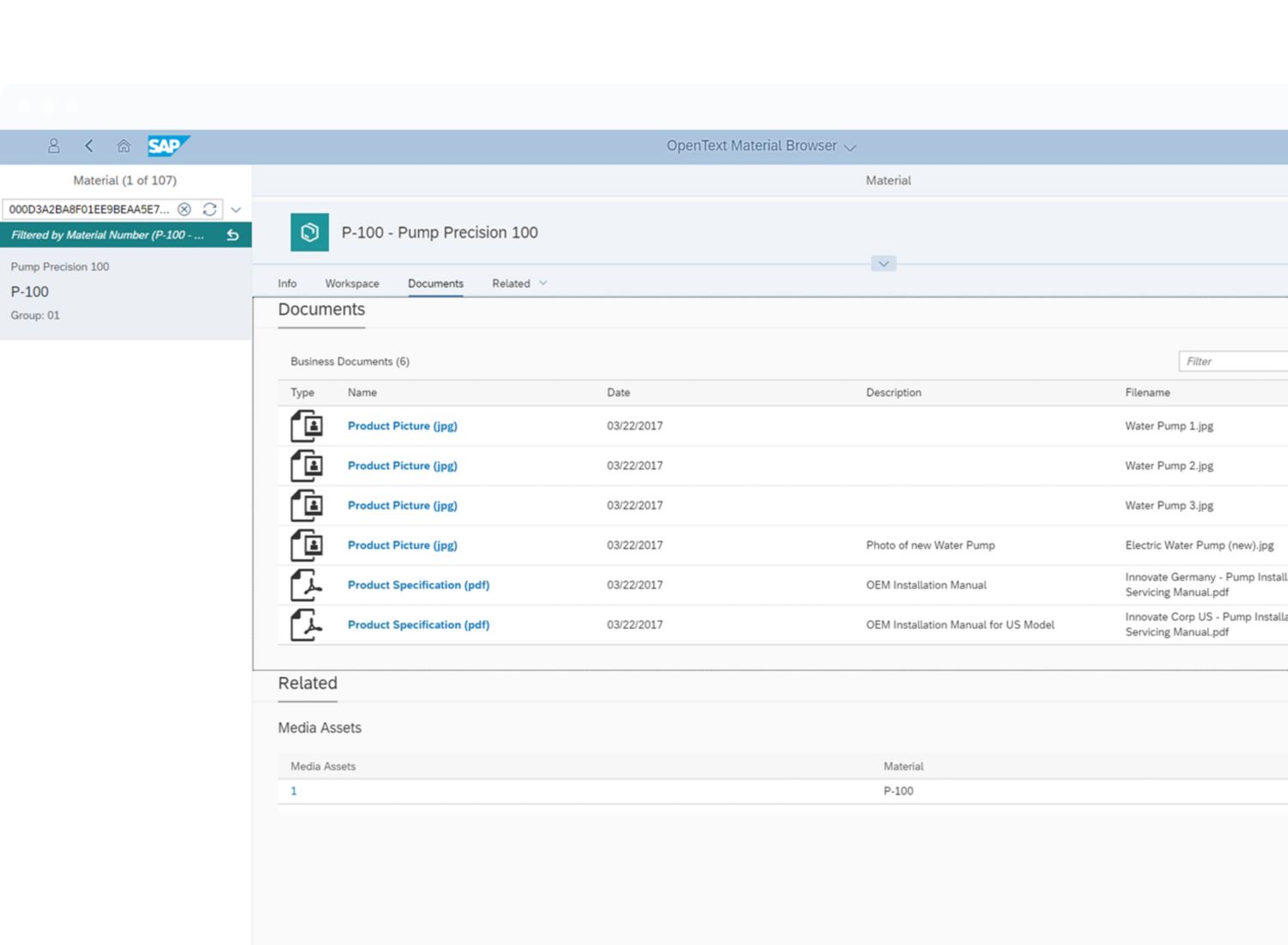Collapse the material header section
1288x945 pixels.
tap(884, 264)
